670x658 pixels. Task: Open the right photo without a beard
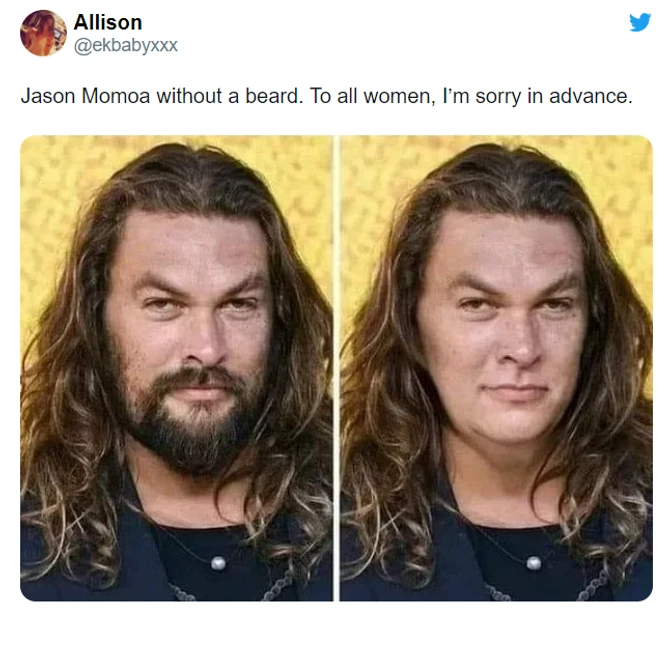[496, 368]
